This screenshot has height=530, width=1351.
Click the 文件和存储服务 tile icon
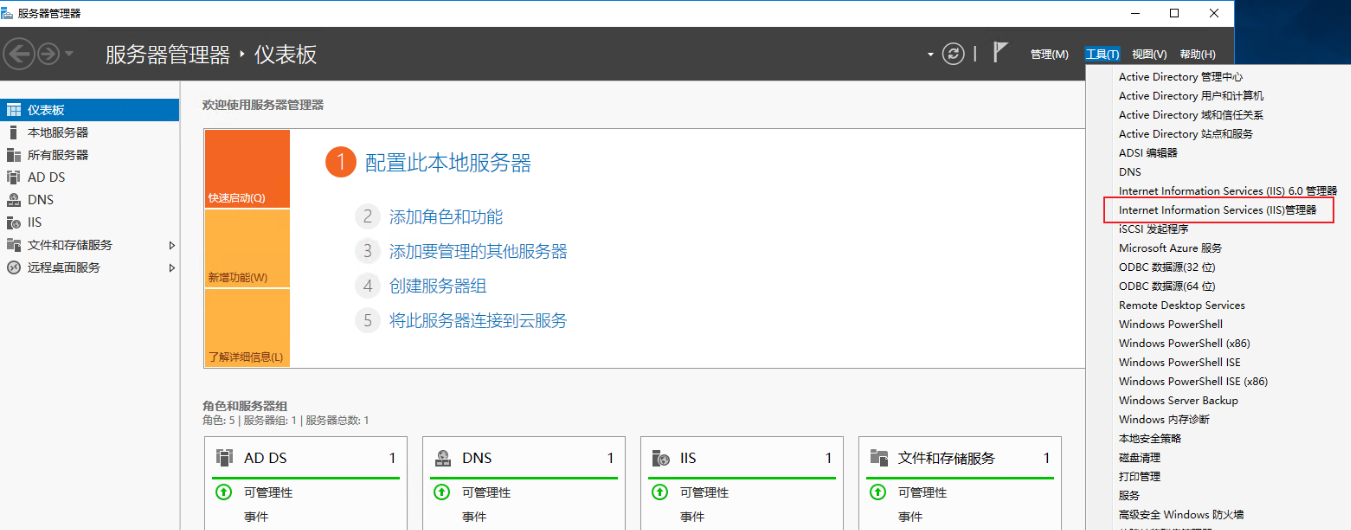pos(879,458)
